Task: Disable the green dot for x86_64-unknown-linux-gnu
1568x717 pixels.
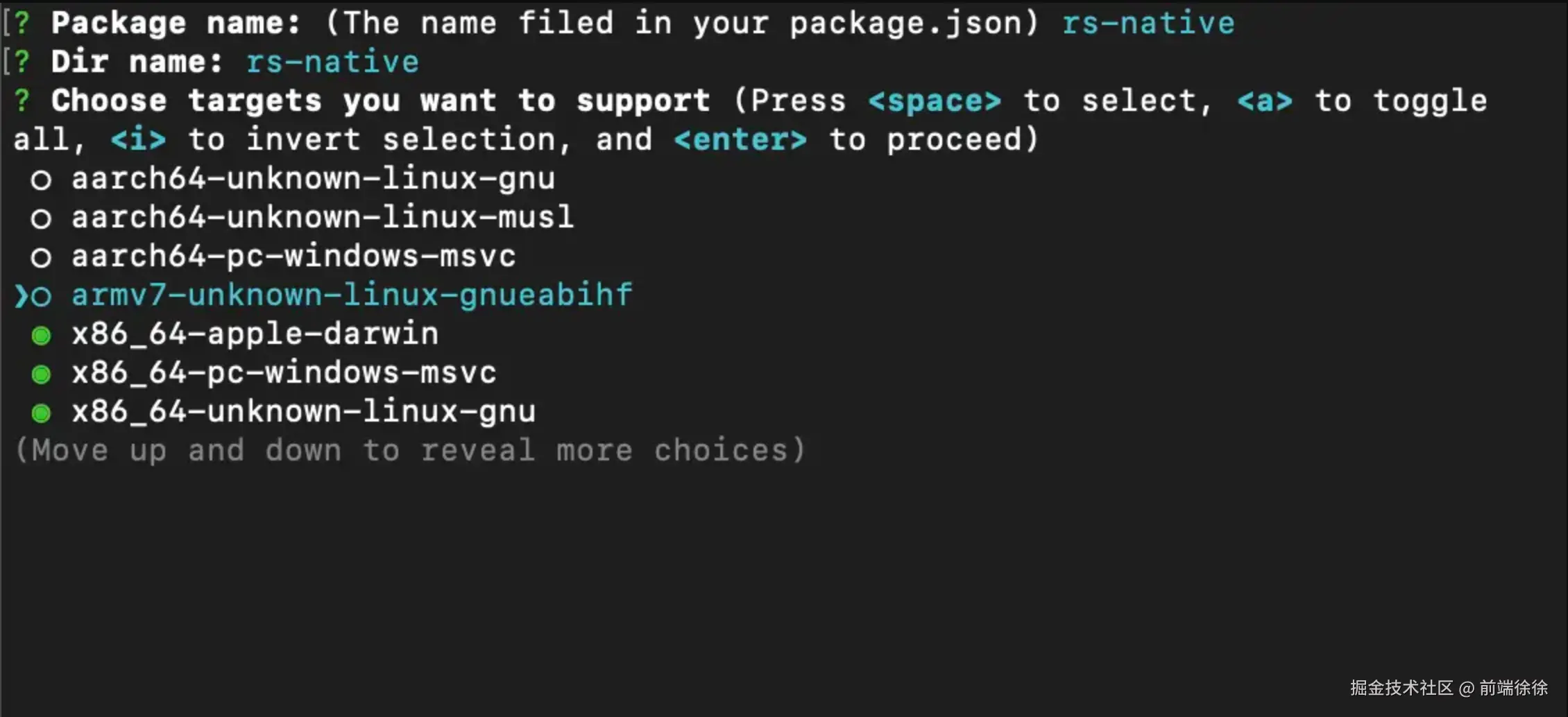Action: coord(42,413)
